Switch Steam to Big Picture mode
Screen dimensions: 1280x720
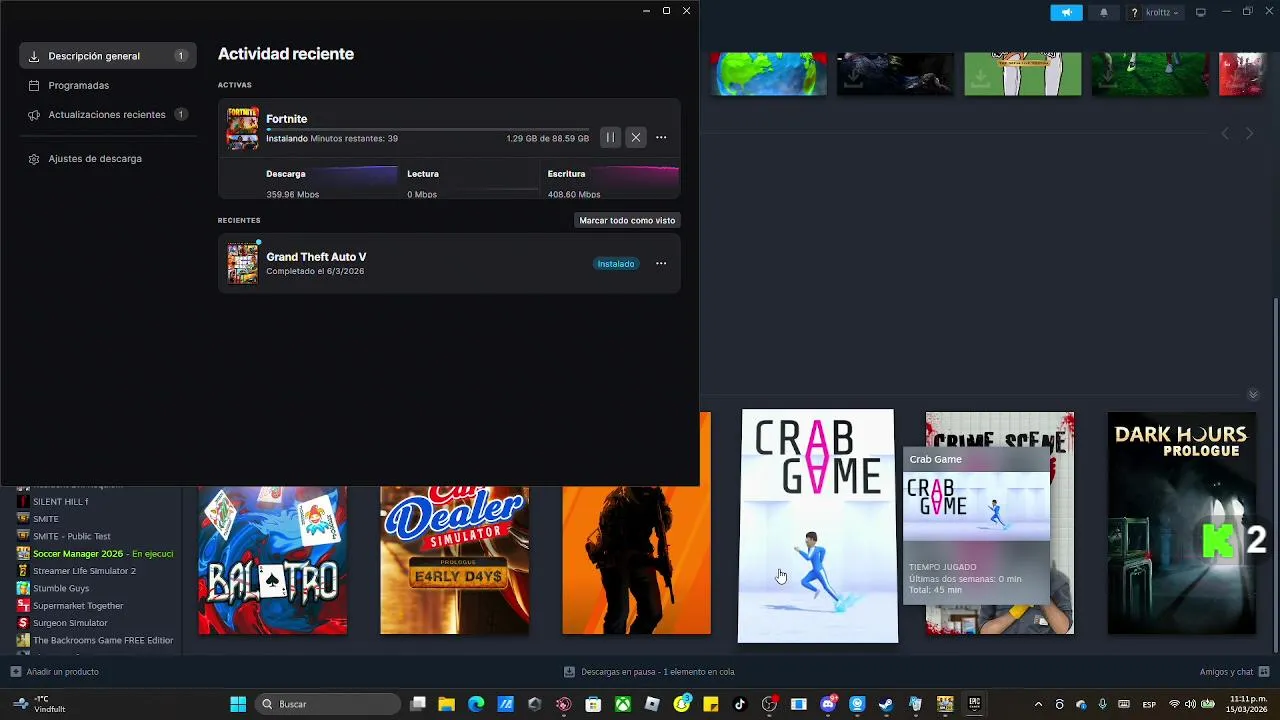(1201, 12)
